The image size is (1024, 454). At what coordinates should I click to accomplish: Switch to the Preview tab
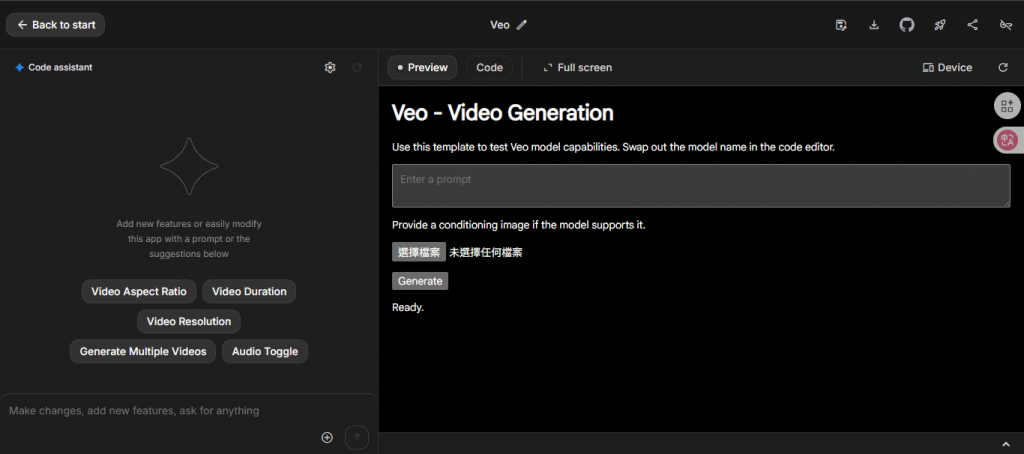point(422,67)
